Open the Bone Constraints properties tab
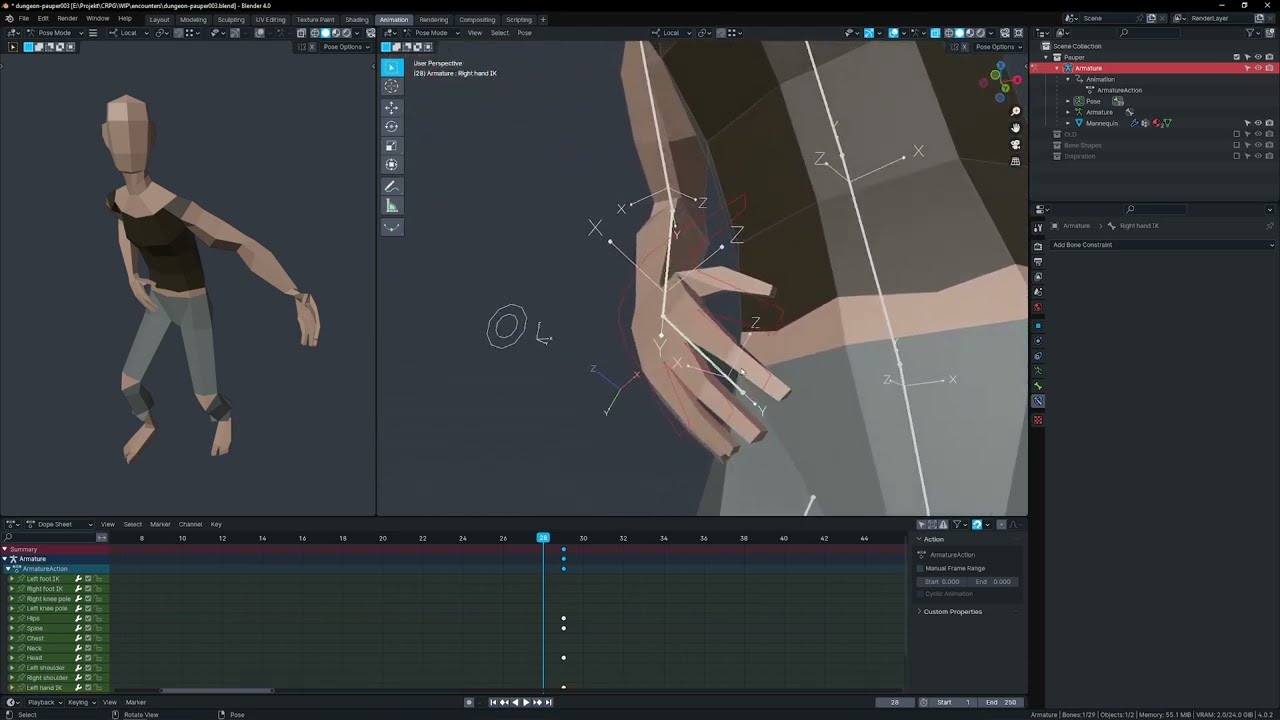 point(1038,401)
